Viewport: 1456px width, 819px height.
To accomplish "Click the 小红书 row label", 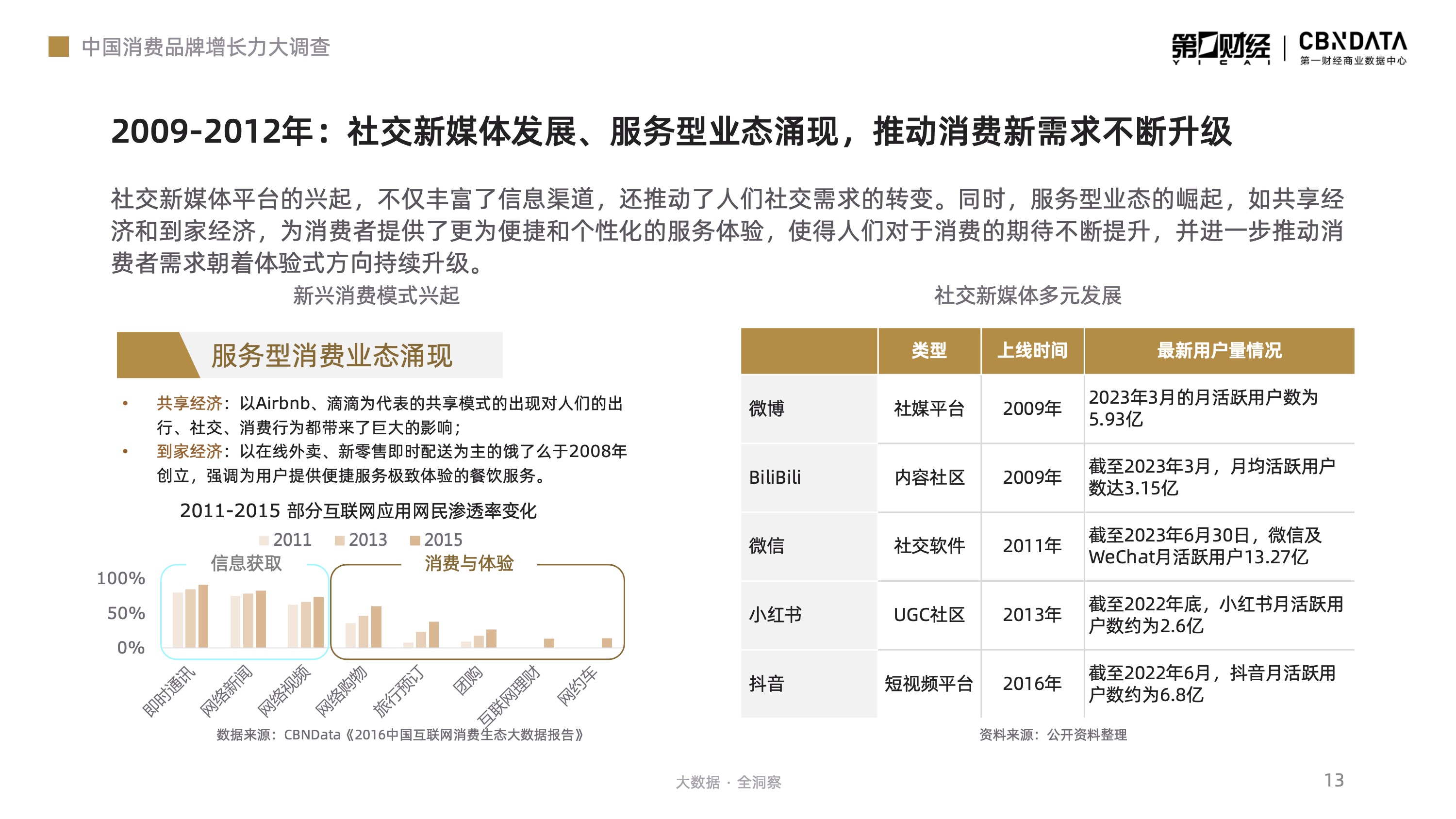I will [775, 614].
